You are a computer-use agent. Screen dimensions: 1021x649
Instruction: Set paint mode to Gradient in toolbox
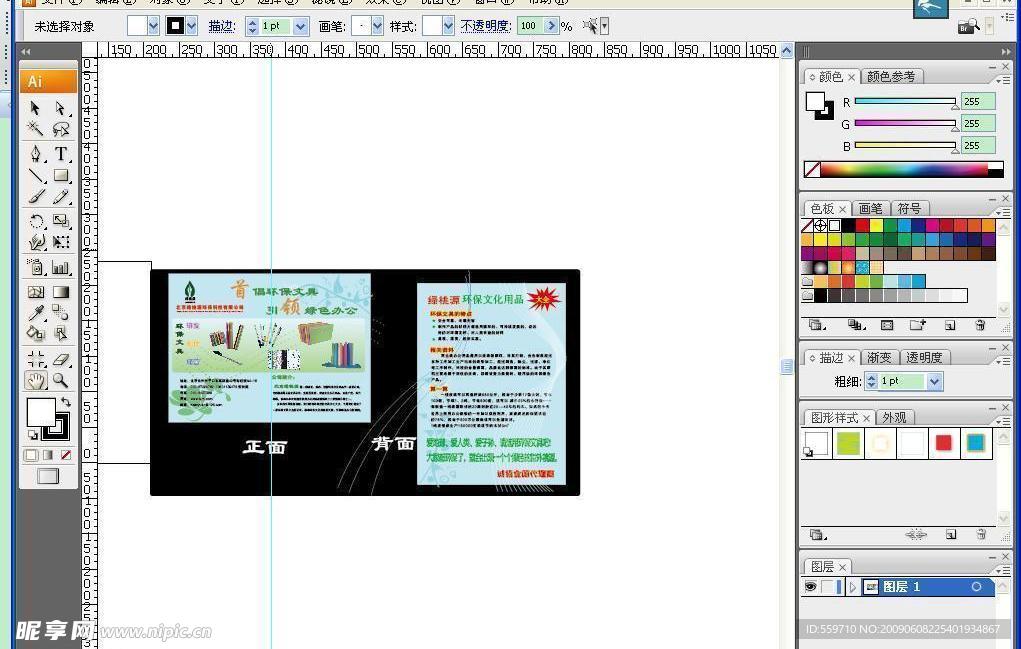[48, 455]
